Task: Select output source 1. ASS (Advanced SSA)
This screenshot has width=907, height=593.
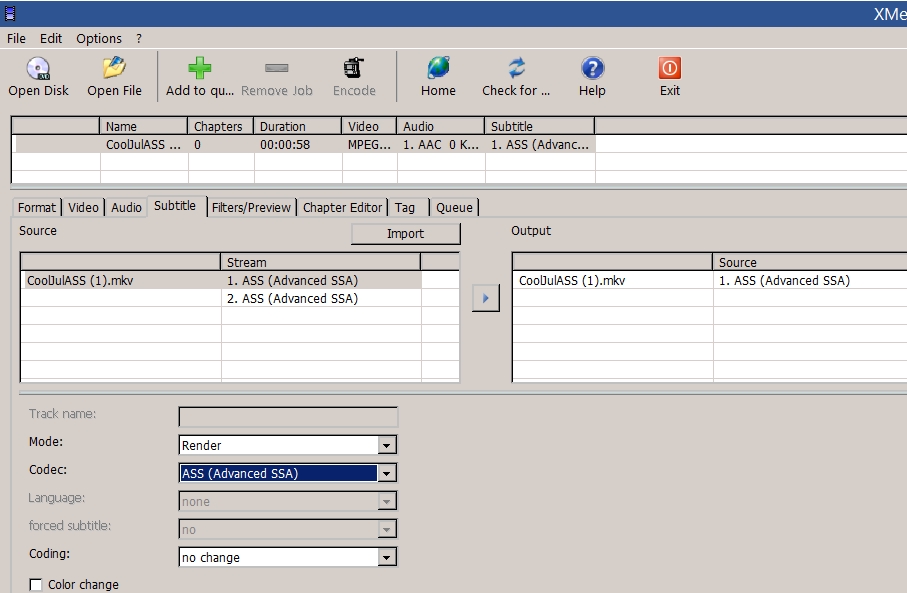Action: tap(784, 281)
